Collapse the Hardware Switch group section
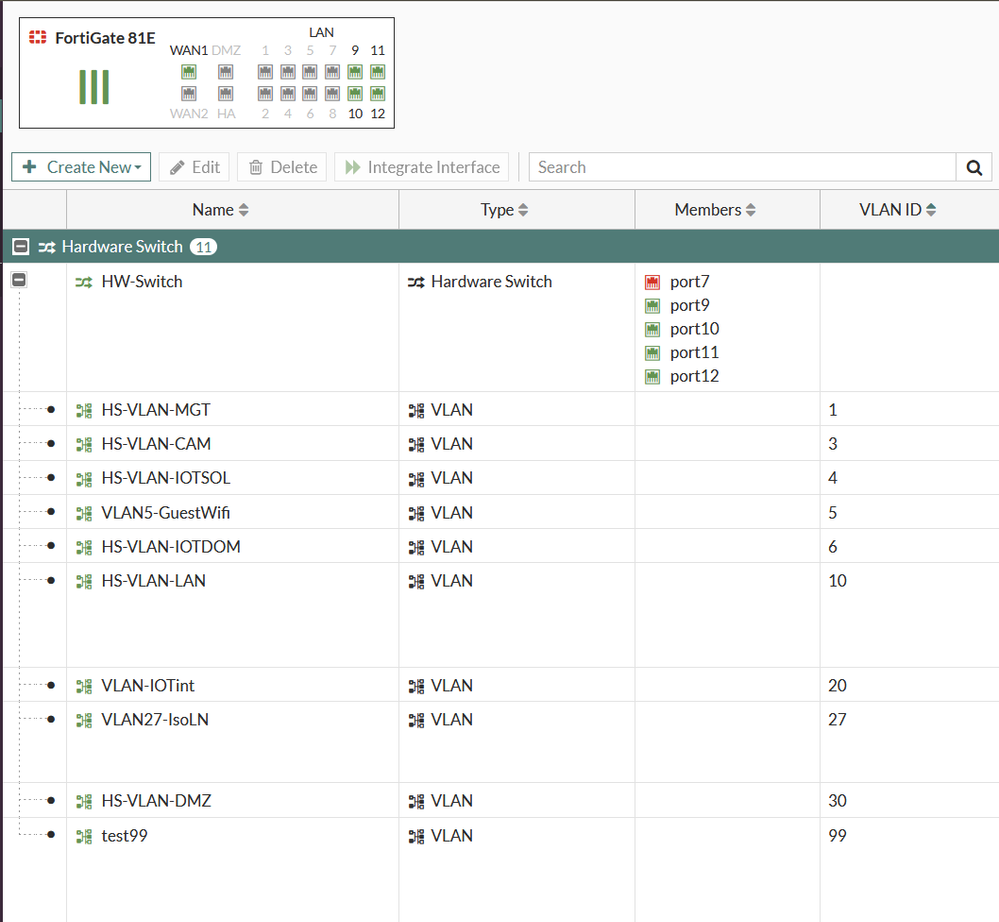 tap(20, 246)
